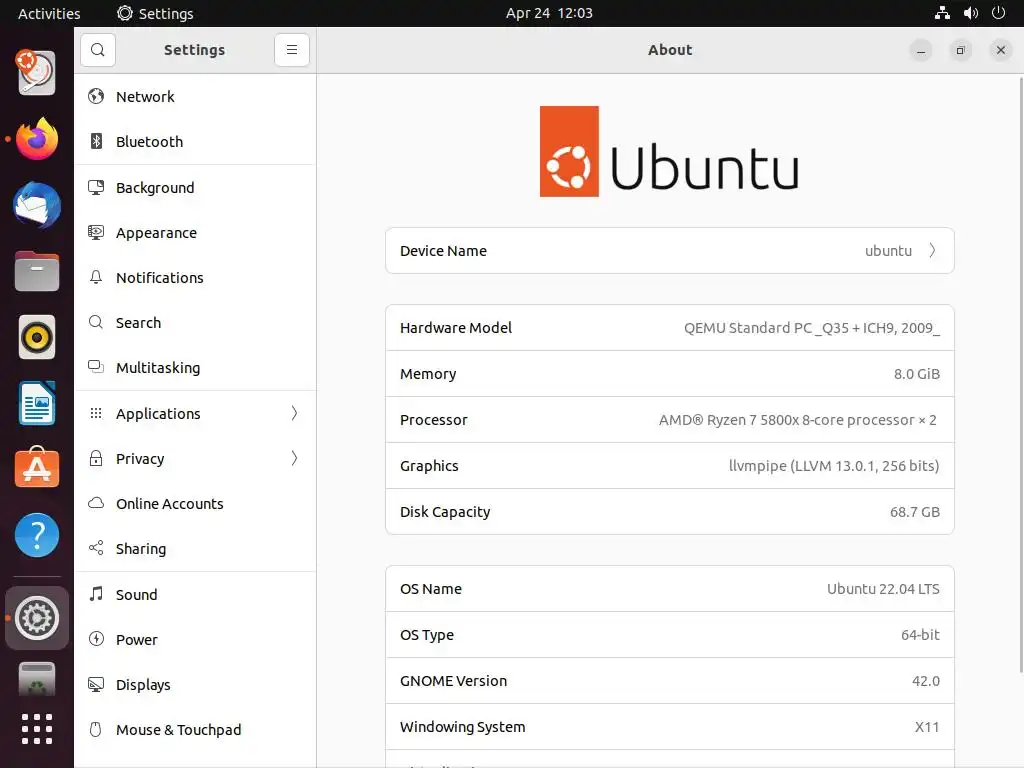The height and width of the screenshot is (768, 1024).
Task: Click the Bluetooth icon in the sidebar
Action: tap(96, 142)
